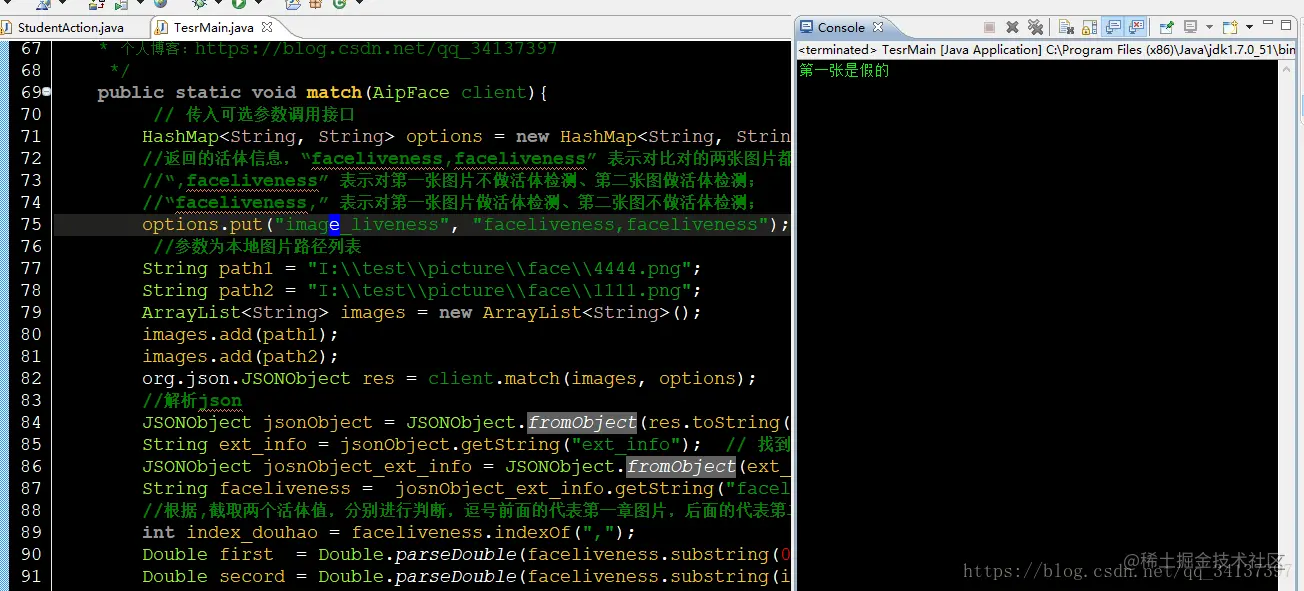Collapse the match method at line 69

coord(47,92)
